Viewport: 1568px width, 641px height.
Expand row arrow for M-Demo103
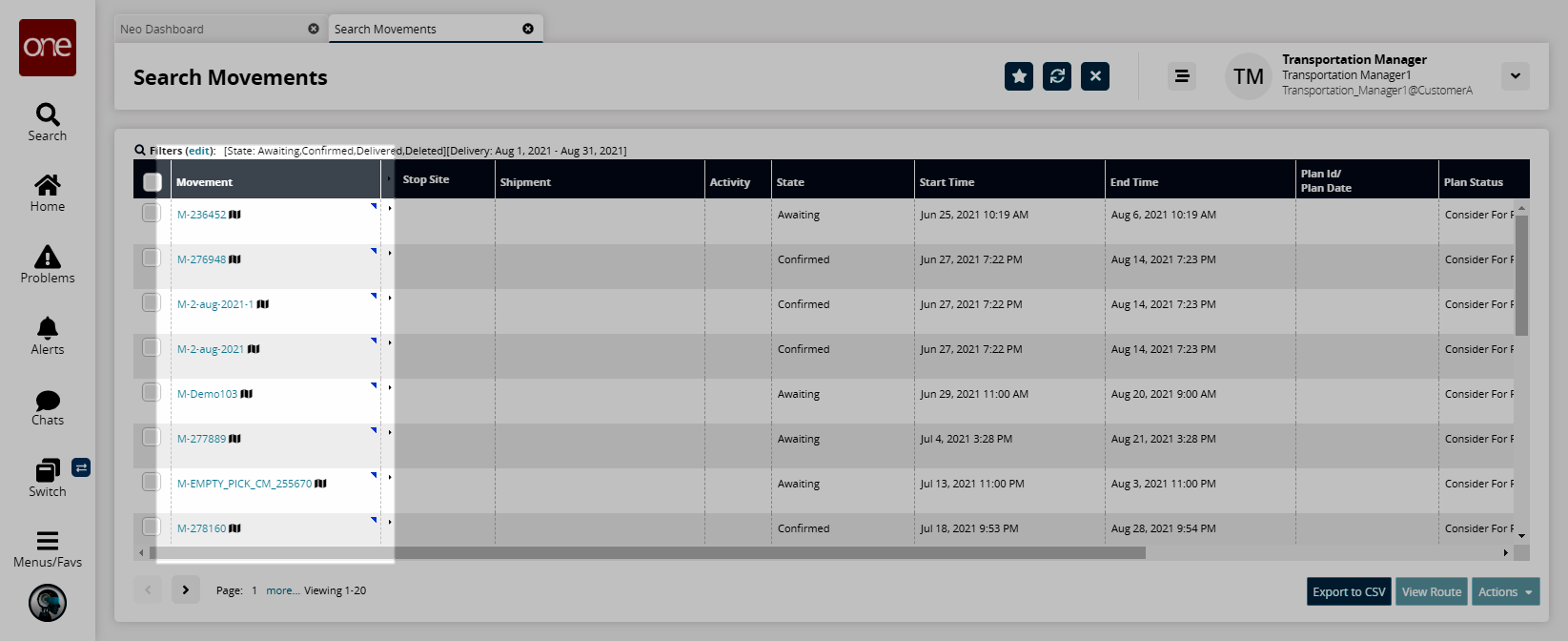[x=390, y=387]
